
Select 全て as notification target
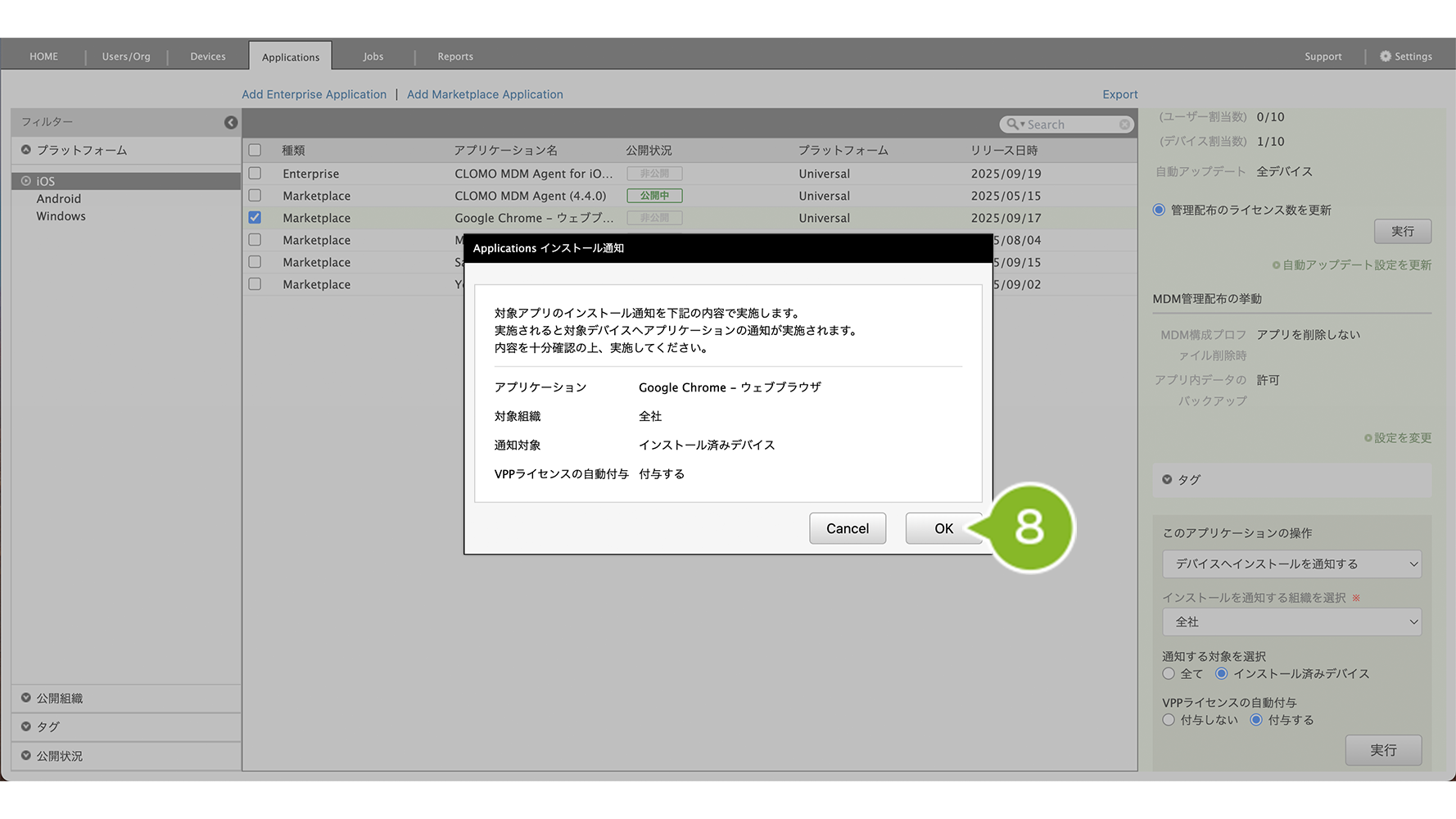pos(1169,674)
